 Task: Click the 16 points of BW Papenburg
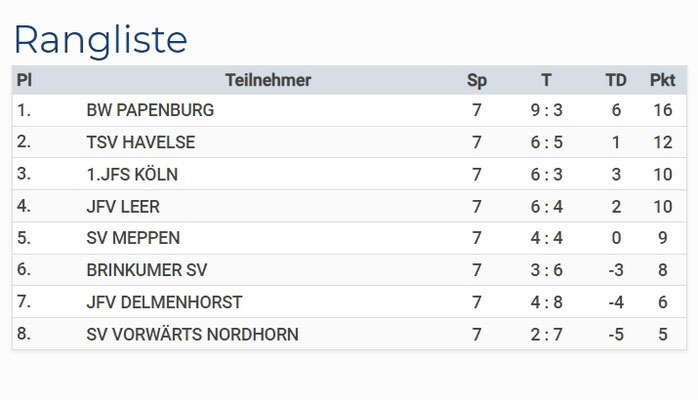[662, 110]
